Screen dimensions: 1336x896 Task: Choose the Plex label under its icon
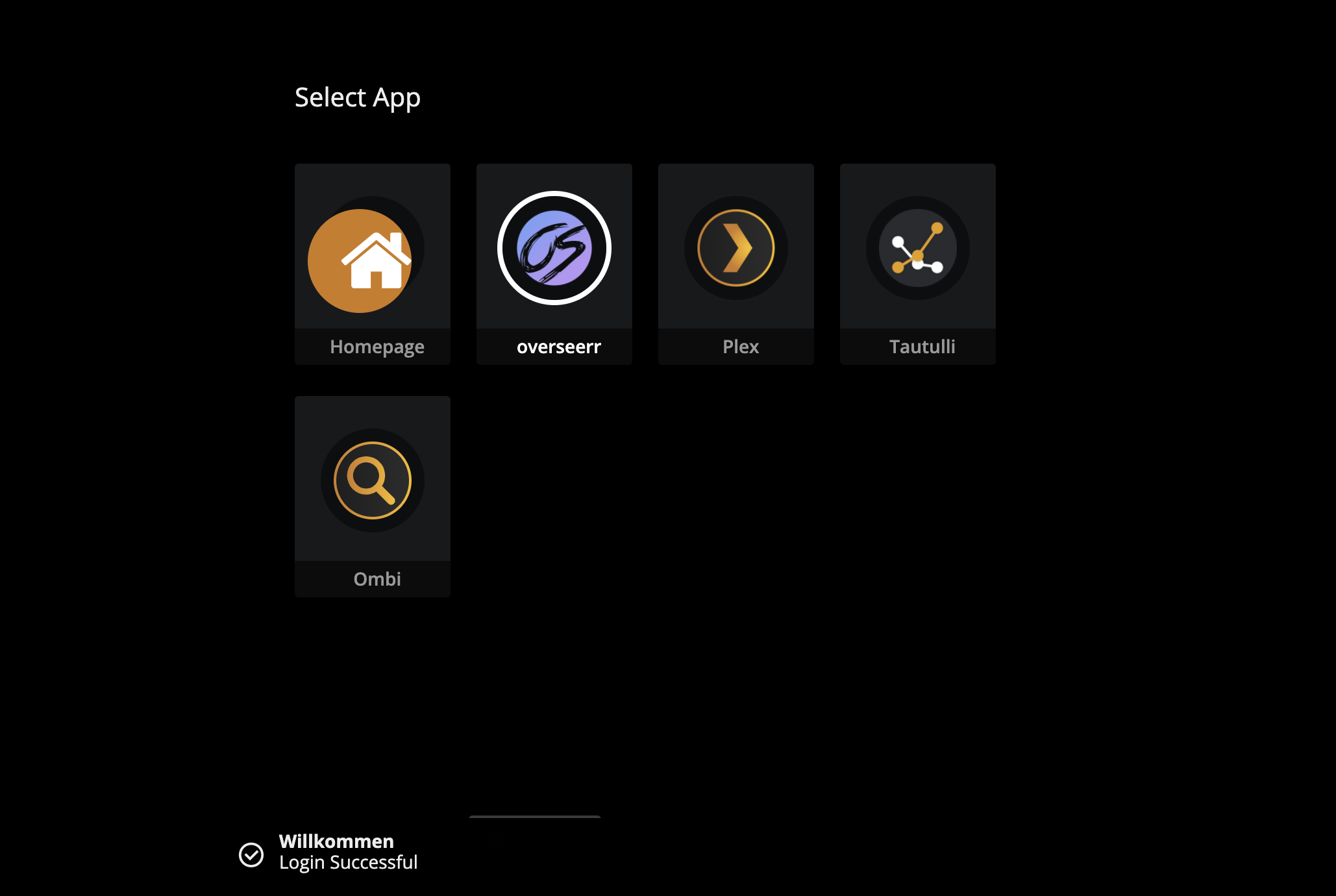click(x=741, y=347)
